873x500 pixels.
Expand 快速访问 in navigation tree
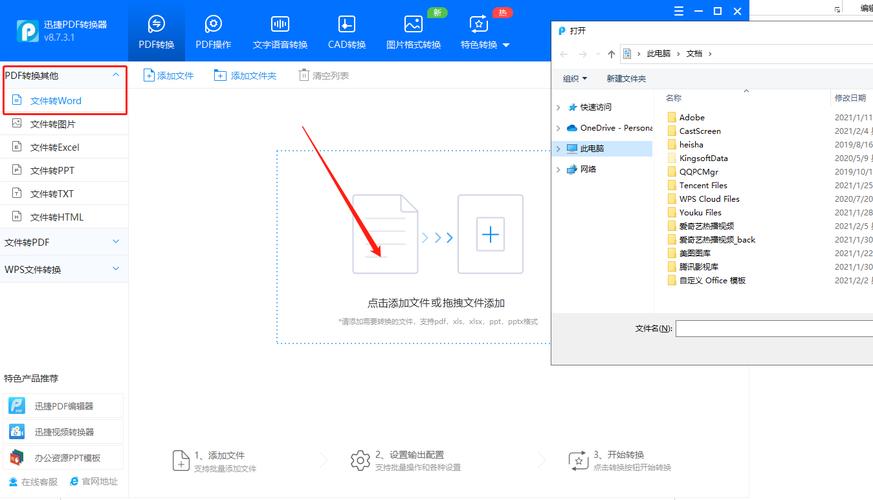click(558, 107)
